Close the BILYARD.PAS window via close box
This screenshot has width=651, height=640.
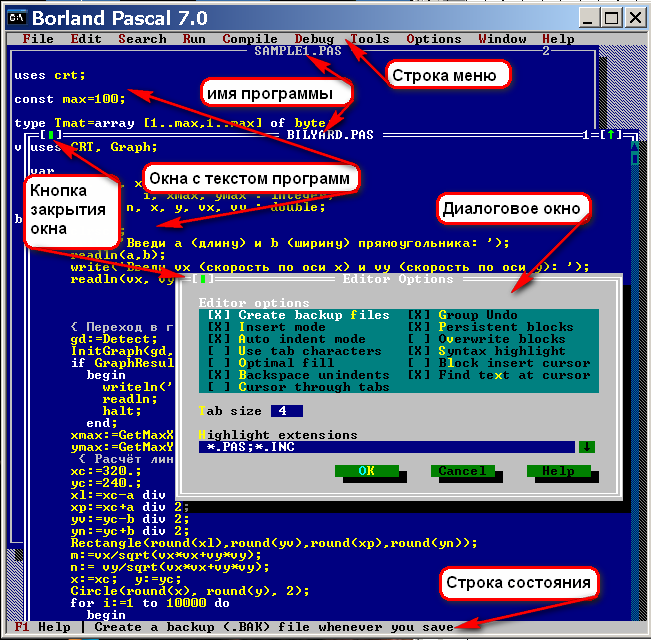(51, 135)
